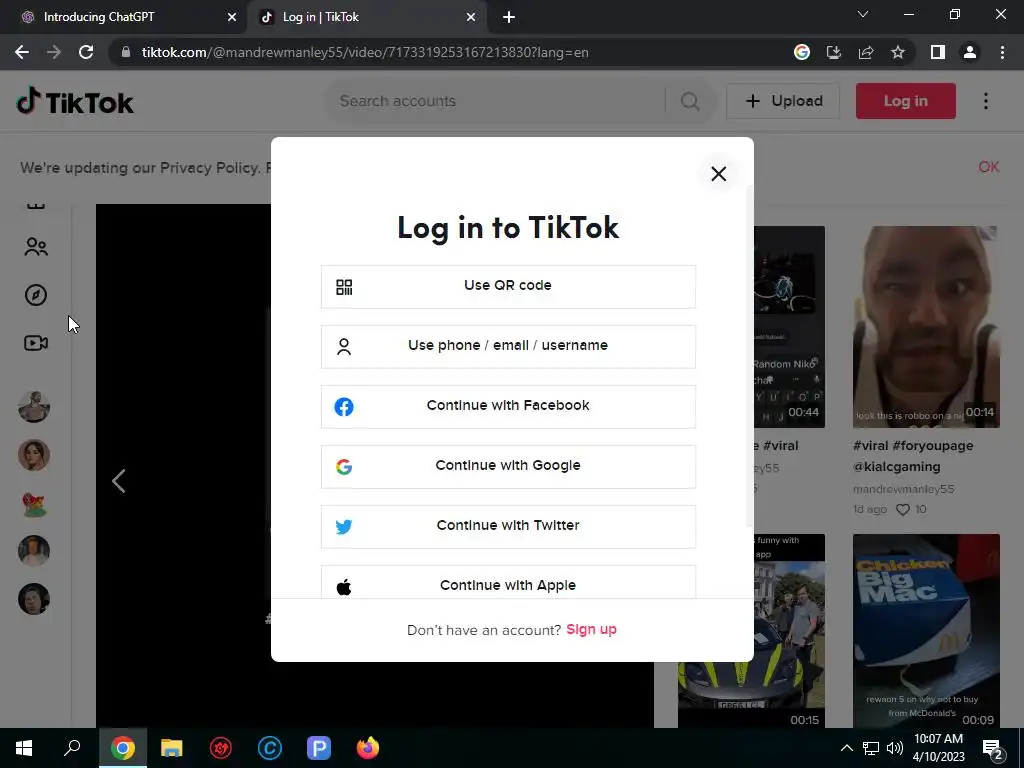The image size is (1024, 768).
Task: Open File Explorer from taskbar
Action: pos(172,748)
